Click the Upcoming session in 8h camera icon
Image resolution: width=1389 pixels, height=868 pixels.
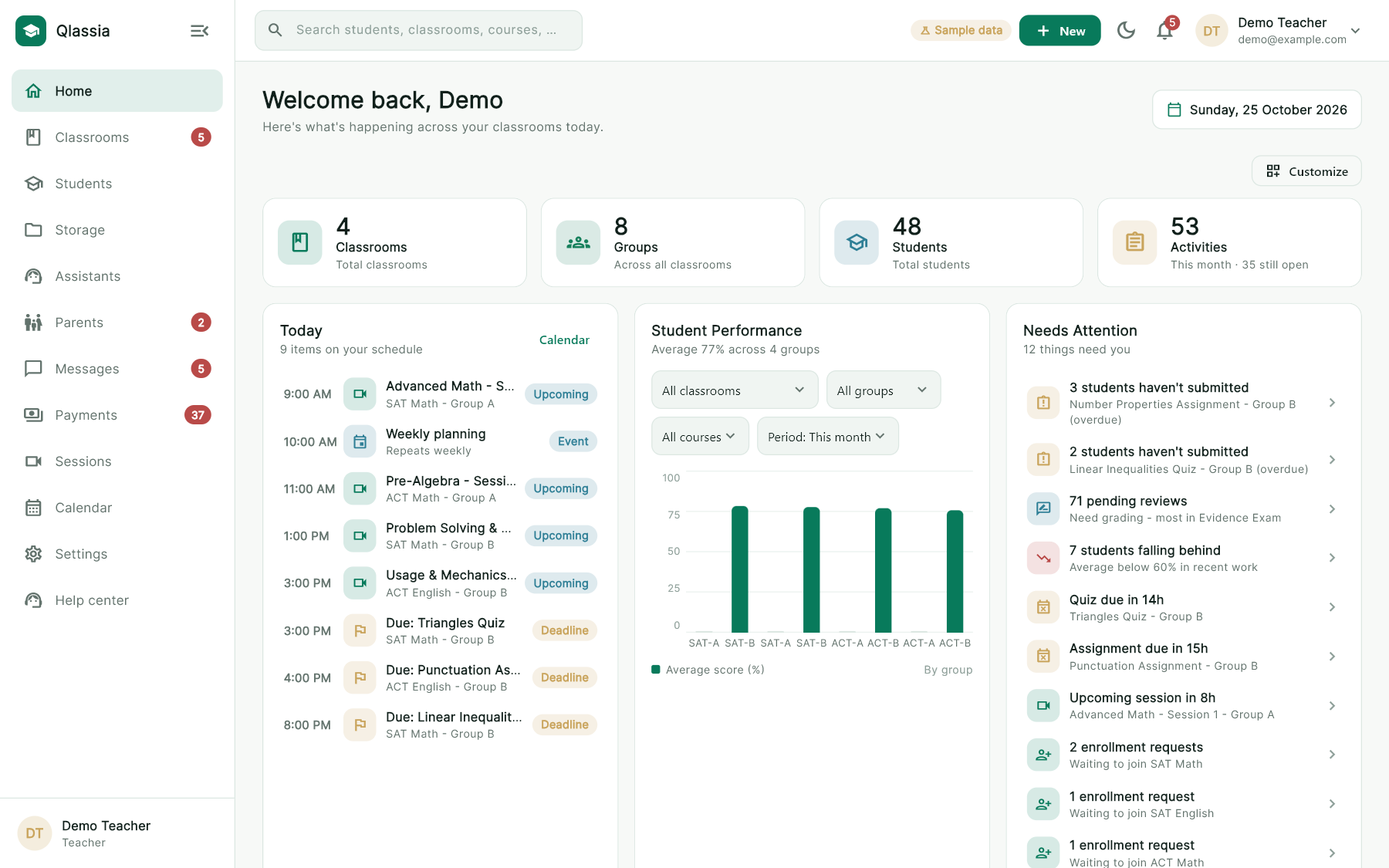pos(1043,706)
